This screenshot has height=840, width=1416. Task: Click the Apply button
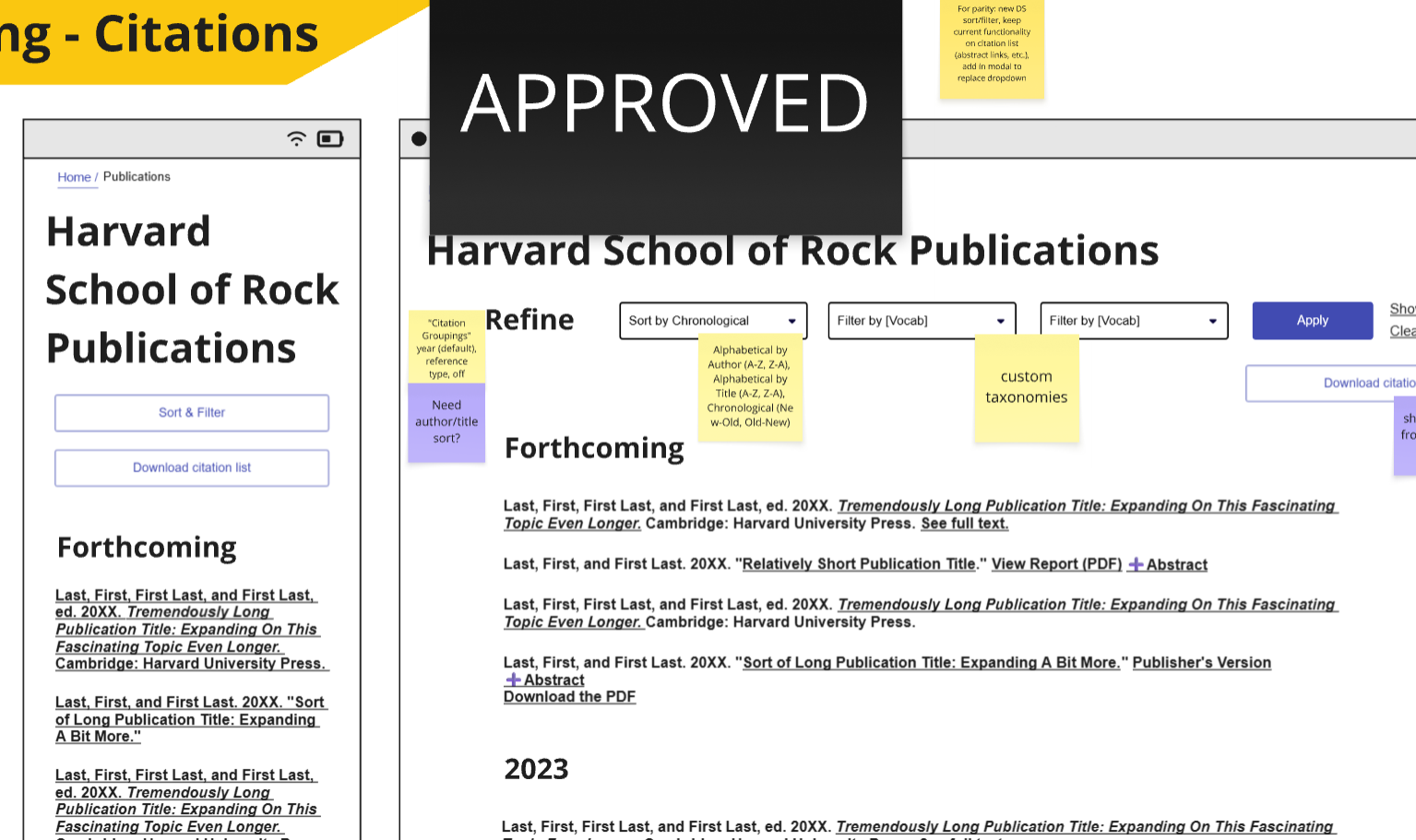pyautogui.click(x=1313, y=321)
